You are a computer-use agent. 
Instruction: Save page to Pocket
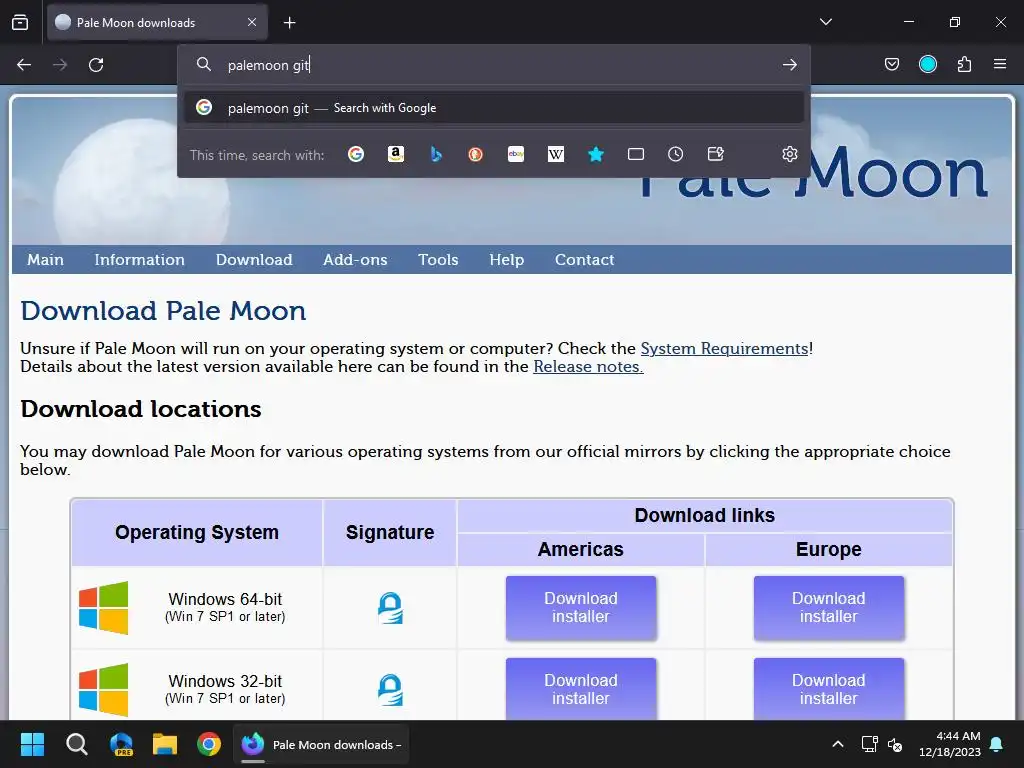pos(891,64)
